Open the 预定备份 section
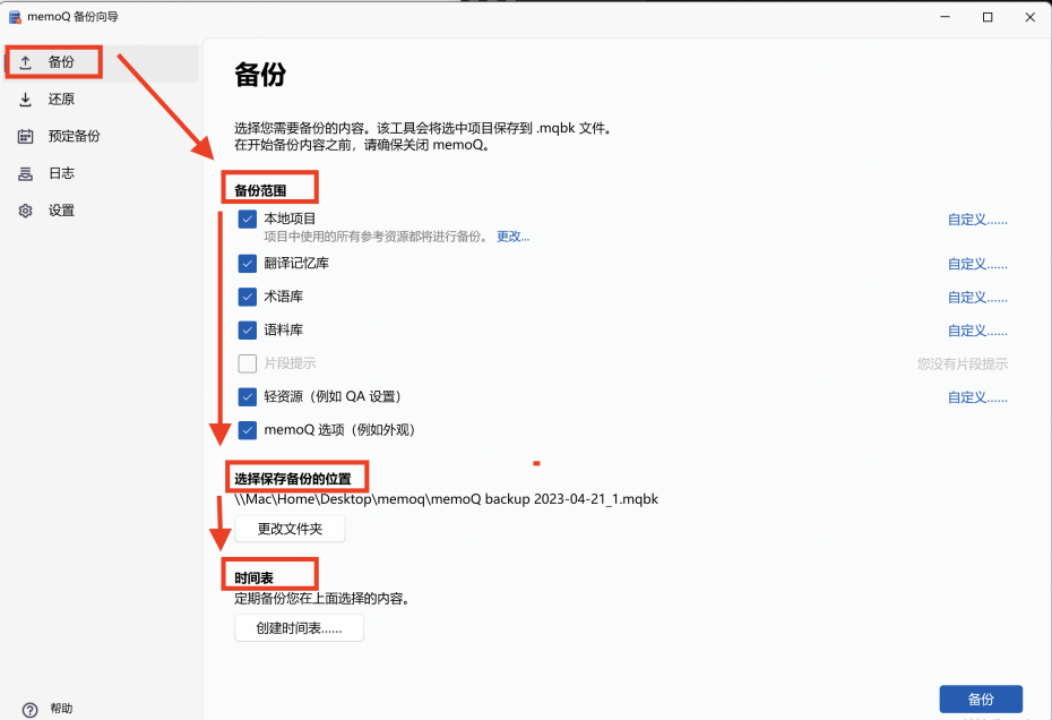 point(102,136)
